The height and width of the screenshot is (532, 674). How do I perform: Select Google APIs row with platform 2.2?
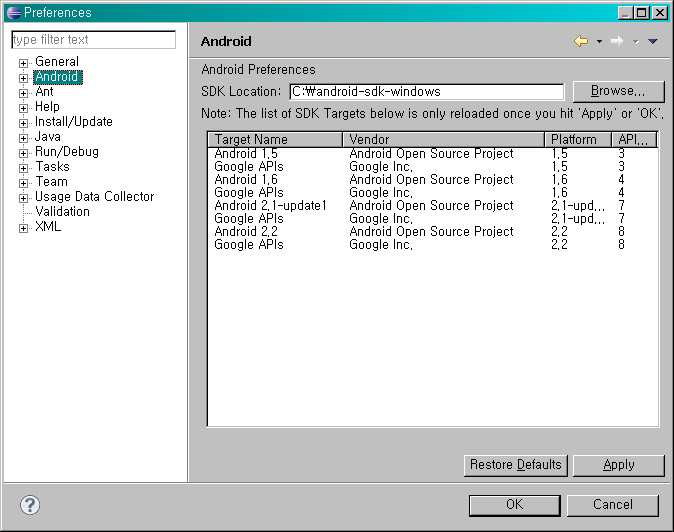click(433, 245)
